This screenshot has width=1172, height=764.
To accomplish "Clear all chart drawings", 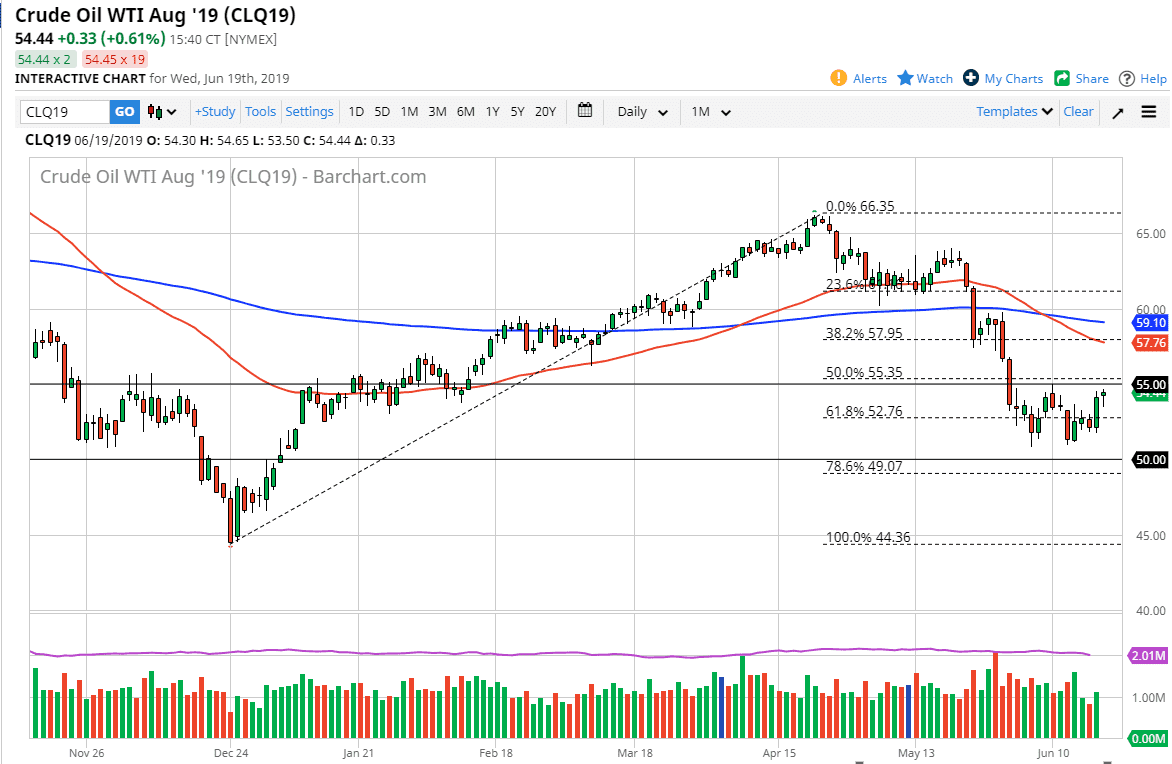I will (1078, 111).
